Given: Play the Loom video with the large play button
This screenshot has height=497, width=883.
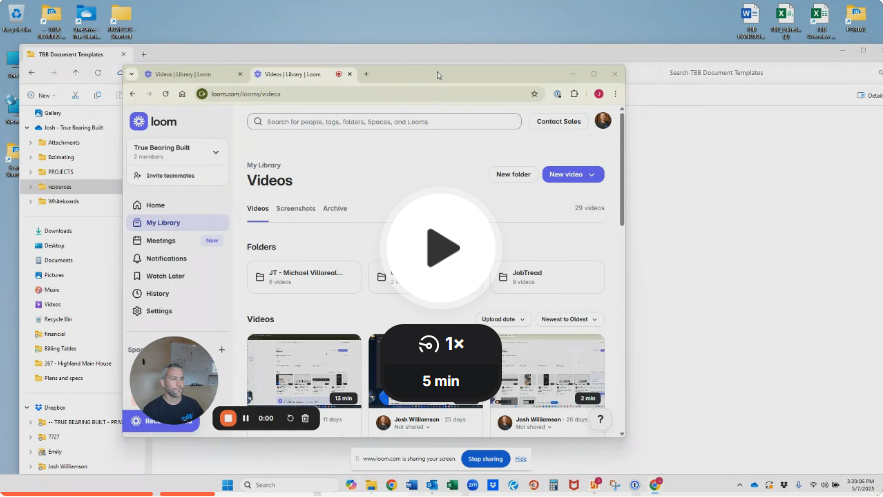Looking at the screenshot, I should 440,248.
